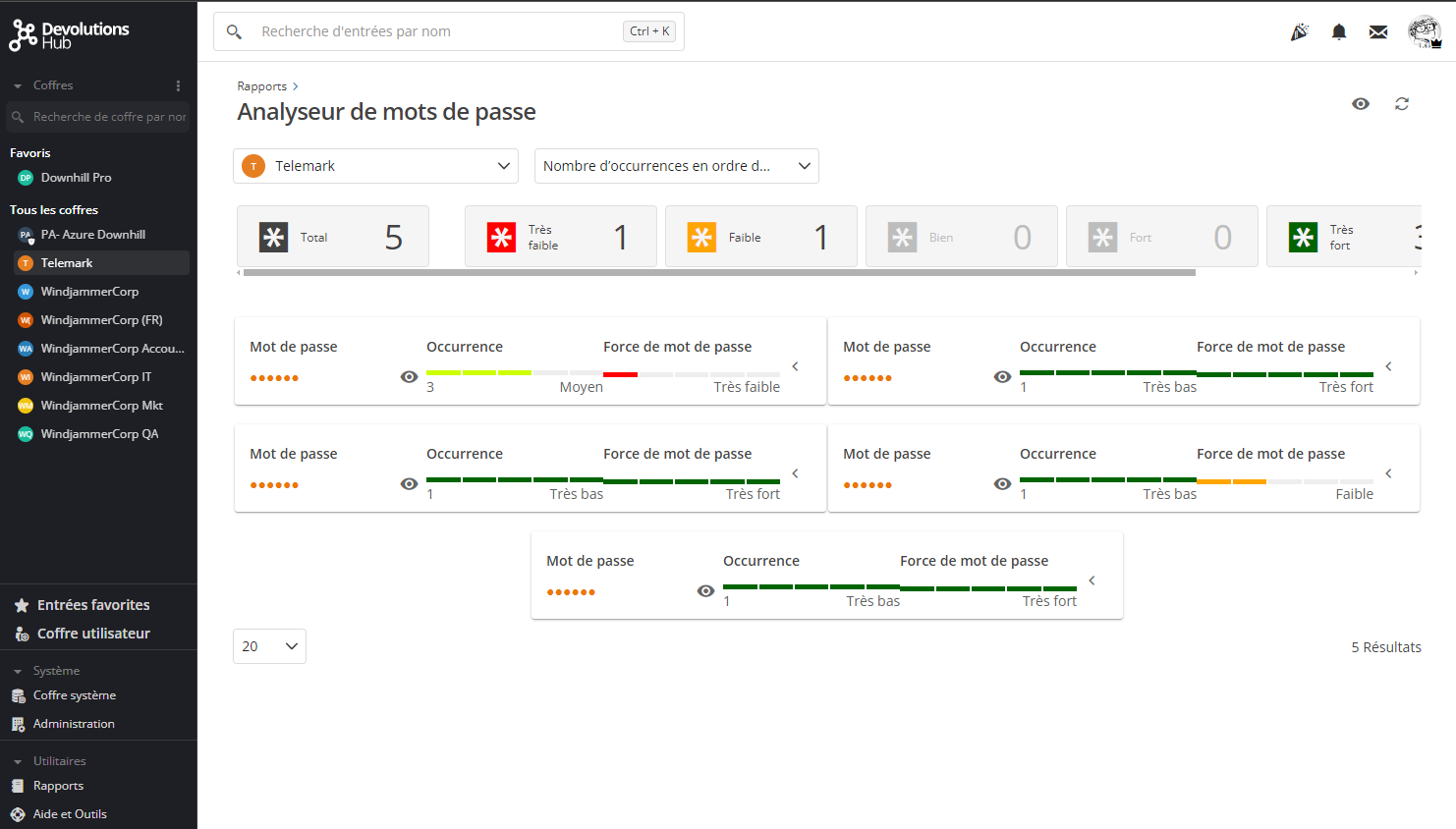Viewport: 1456px width, 829px height.
Task: Open the user avatar menu
Action: 1425,31
